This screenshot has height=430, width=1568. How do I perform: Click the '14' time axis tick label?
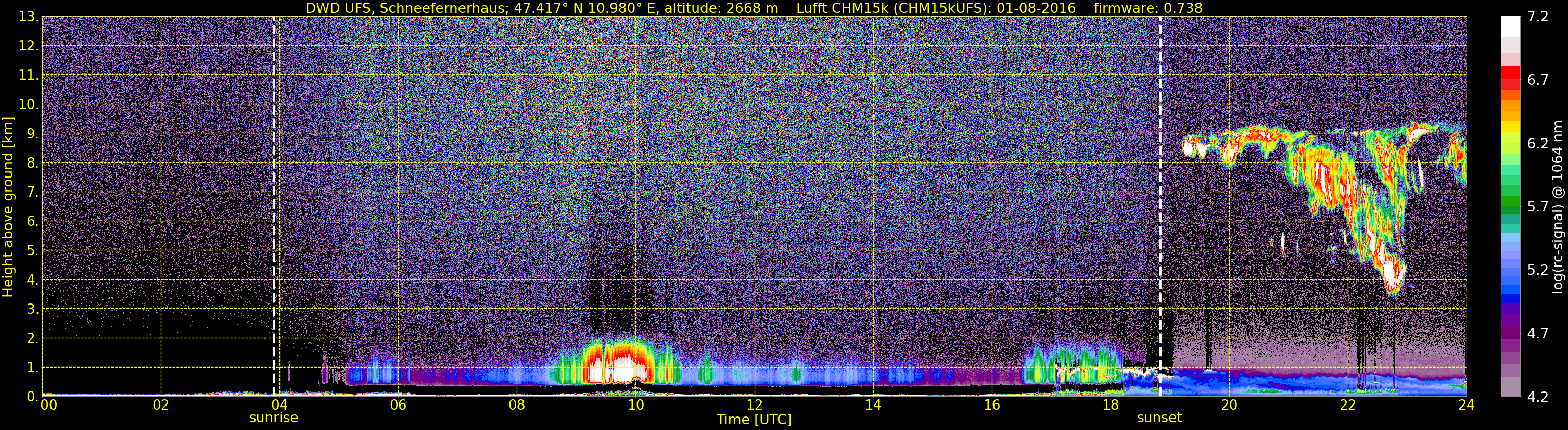(x=873, y=405)
